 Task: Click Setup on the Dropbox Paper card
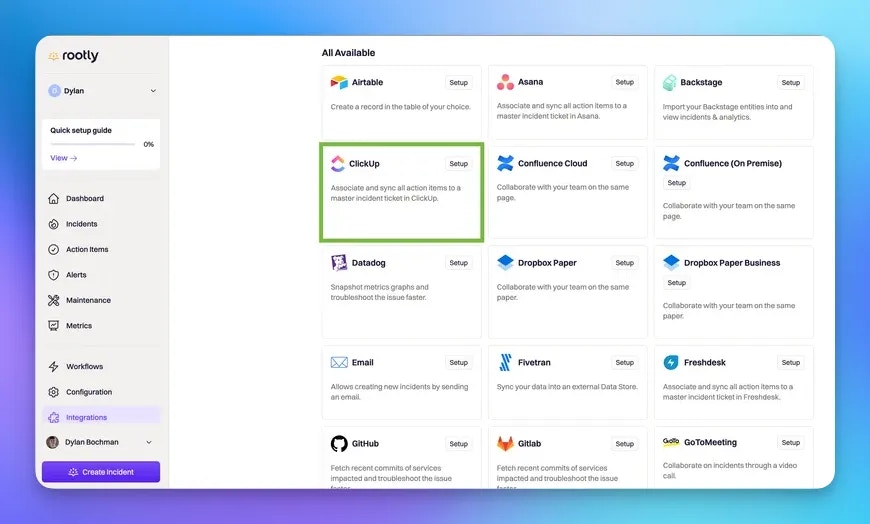pos(624,263)
